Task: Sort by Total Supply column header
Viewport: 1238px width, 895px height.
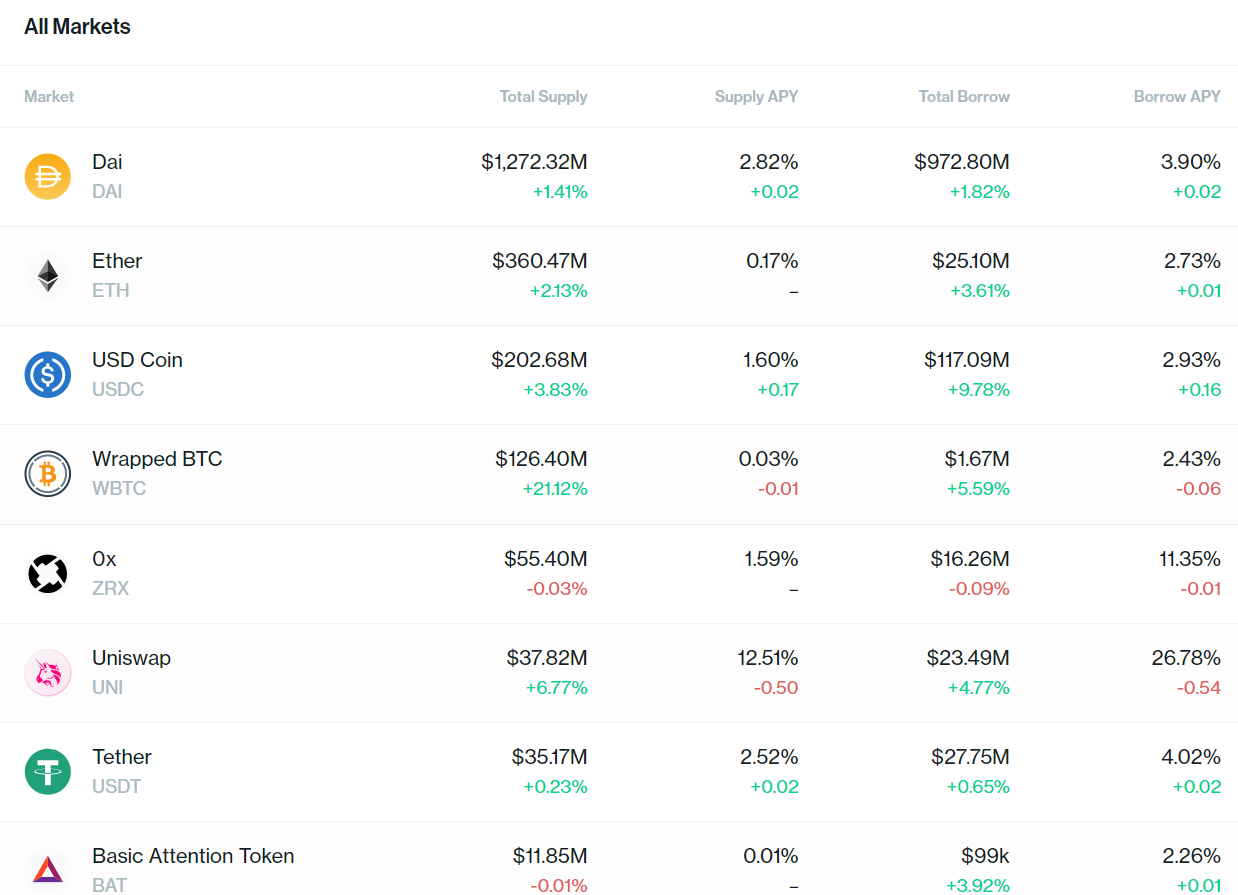Action: point(544,97)
